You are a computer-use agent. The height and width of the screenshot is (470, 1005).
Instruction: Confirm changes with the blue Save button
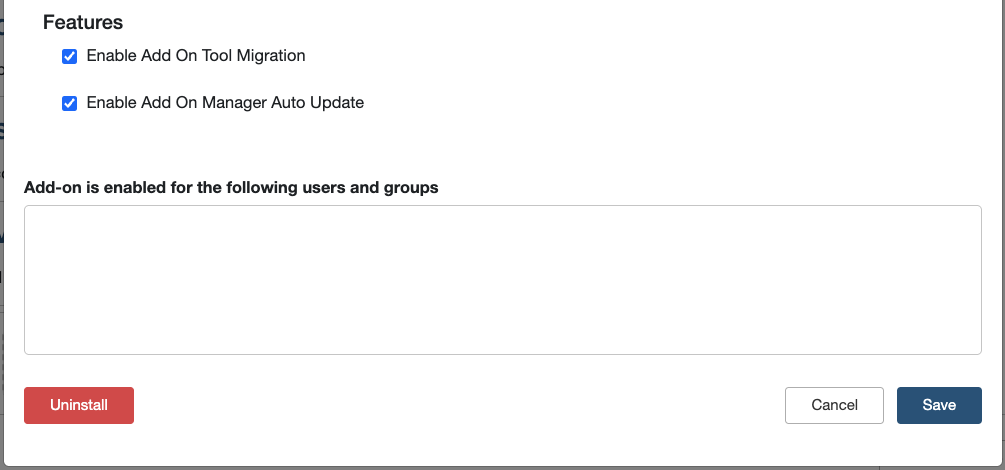coord(939,405)
